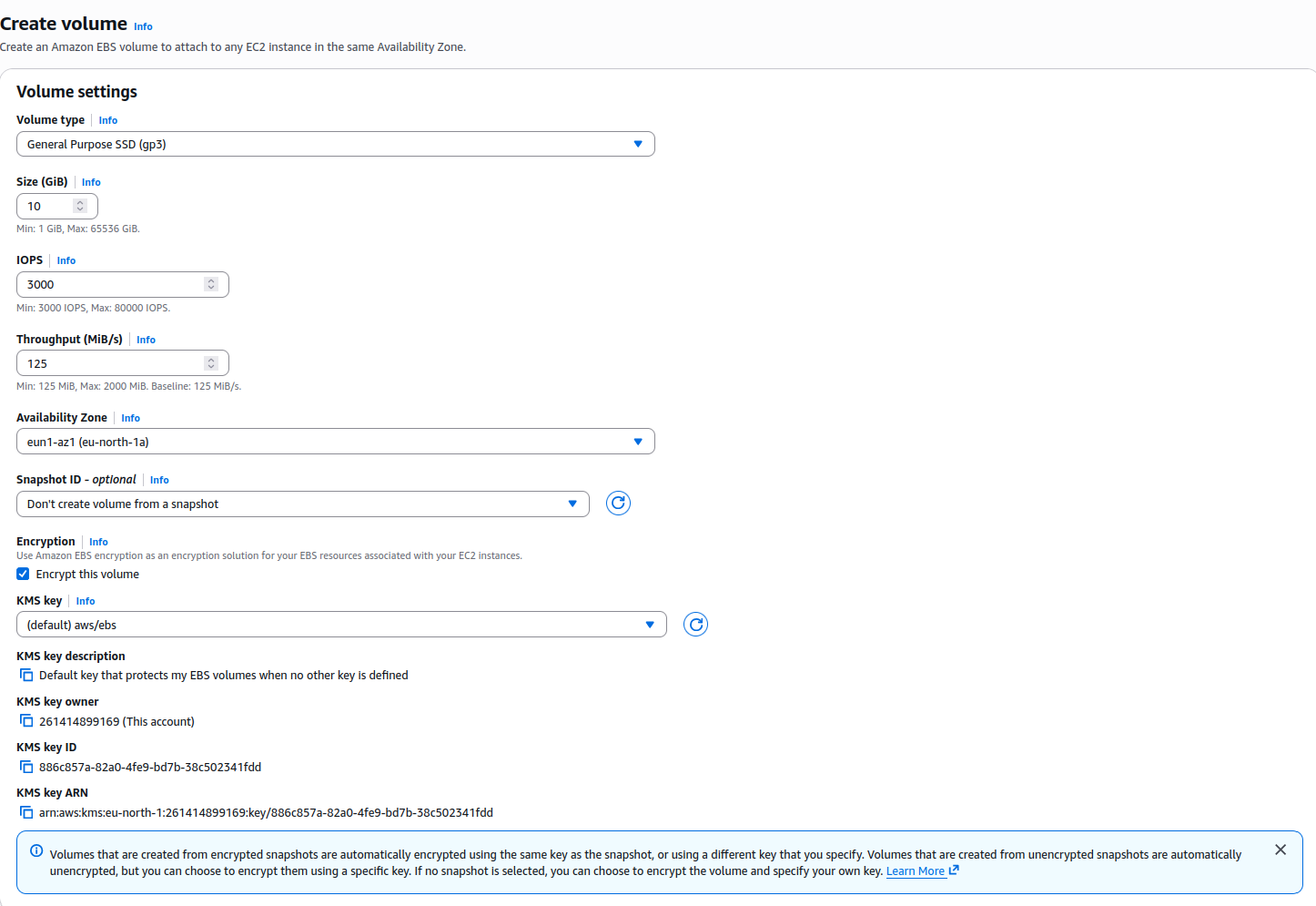This screenshot has height=906, width=1316.
Task: Copy the KMS key owner ID
Action: click(x=26, y=721)
